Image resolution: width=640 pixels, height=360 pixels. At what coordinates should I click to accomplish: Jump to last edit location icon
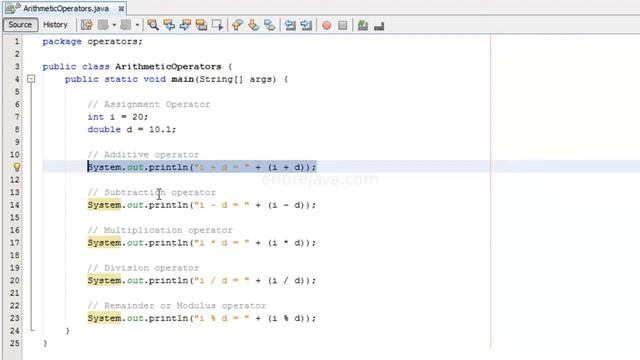[x=87, y=25]
